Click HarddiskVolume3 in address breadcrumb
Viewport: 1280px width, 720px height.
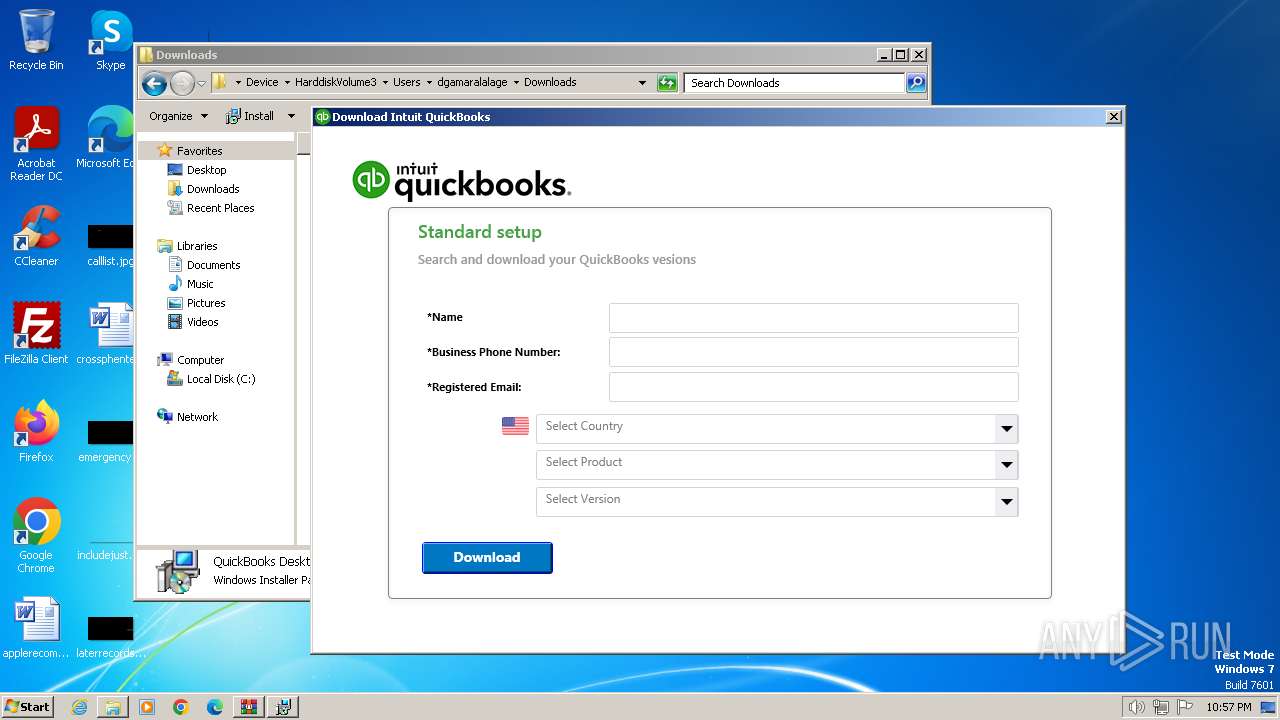pyautogui.click(x=336, y=83)
